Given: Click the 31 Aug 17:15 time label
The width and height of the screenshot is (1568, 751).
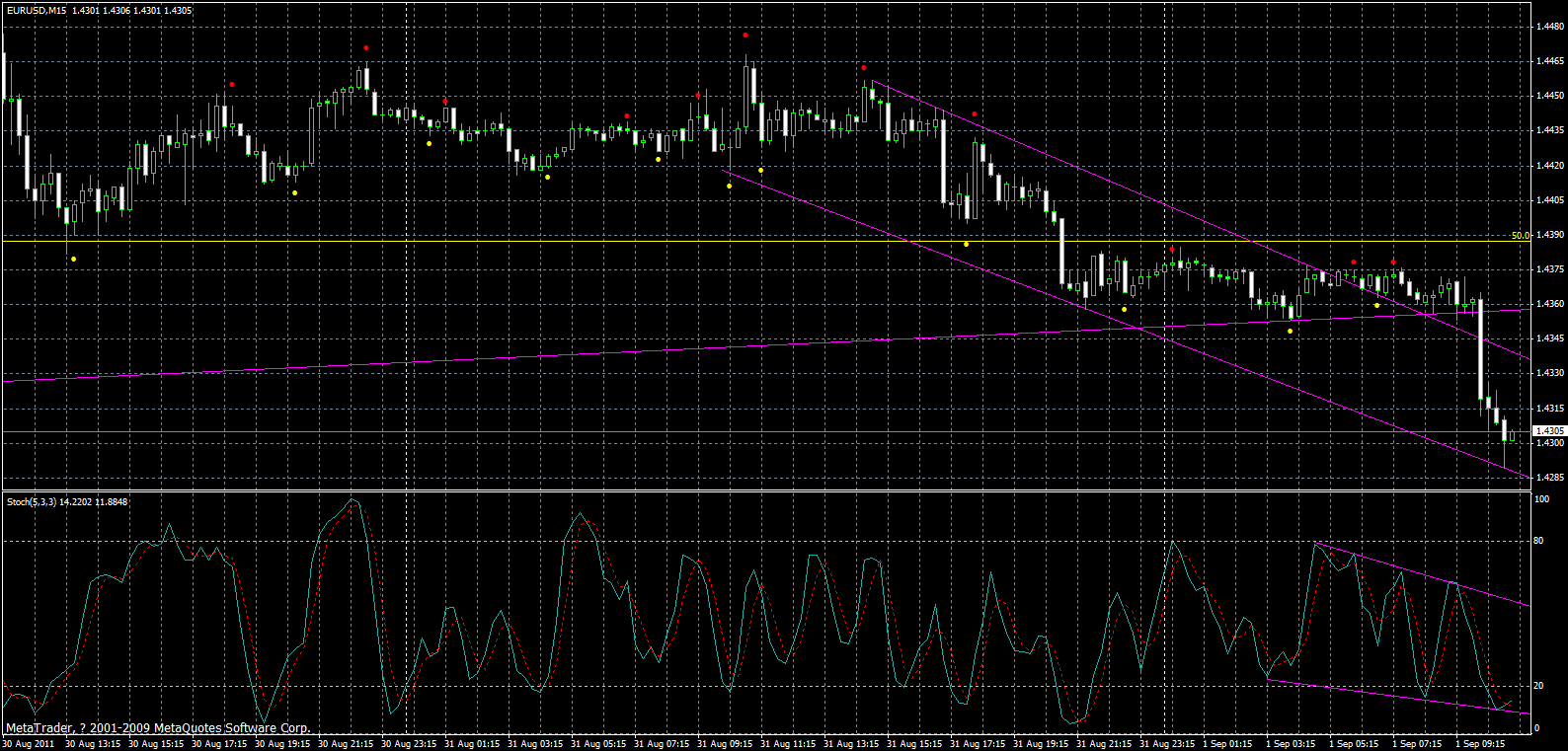Looking at the screenshot, I should coord(978,744).
